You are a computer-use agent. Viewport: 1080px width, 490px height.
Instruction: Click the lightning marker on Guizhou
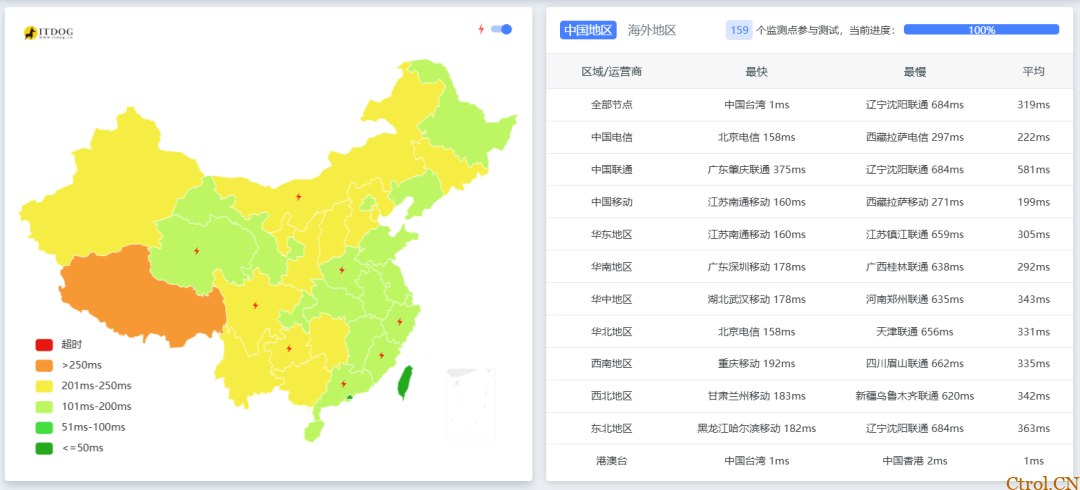click(289, 349)
